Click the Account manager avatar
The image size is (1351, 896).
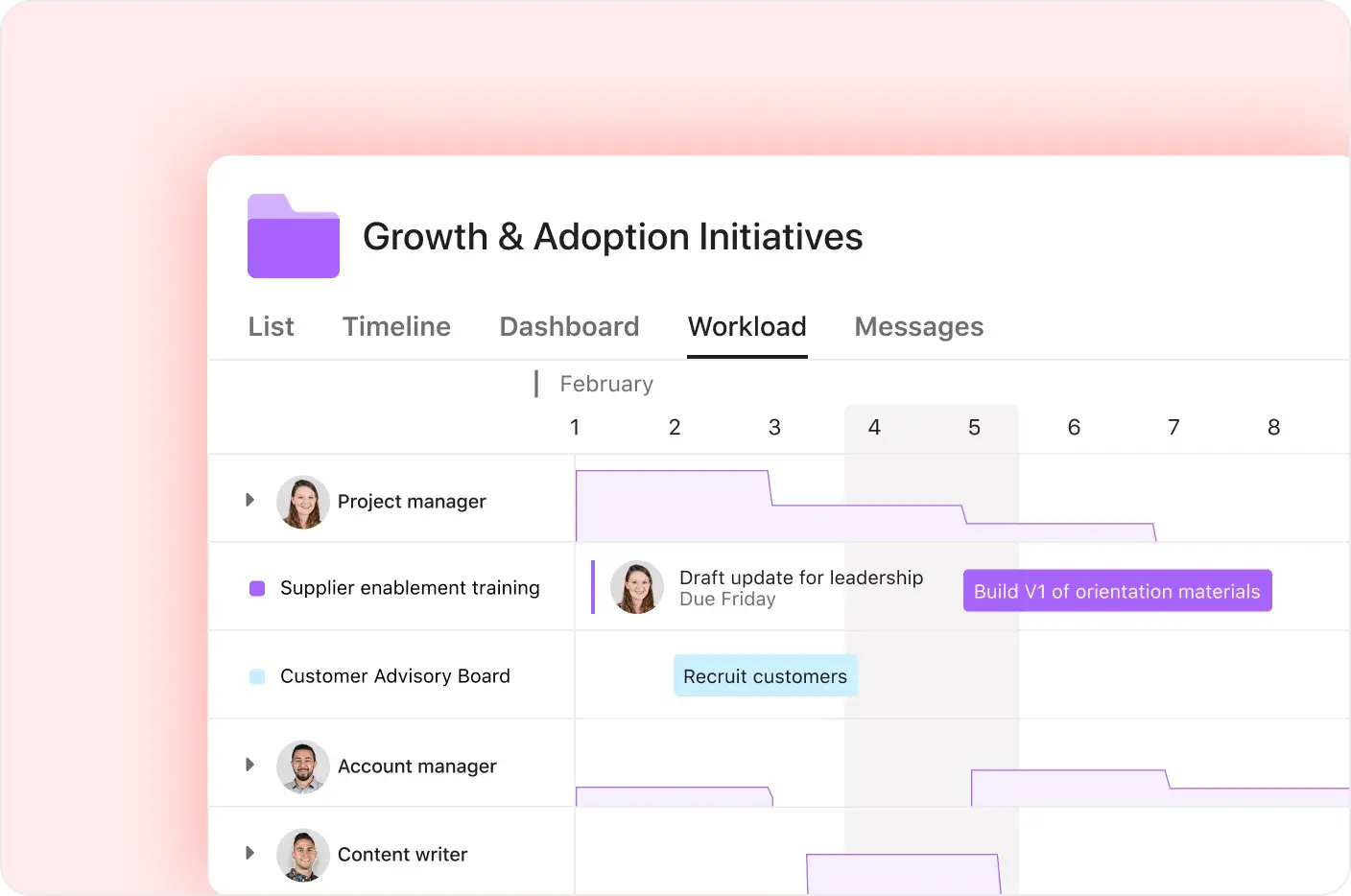click(303, 766)
